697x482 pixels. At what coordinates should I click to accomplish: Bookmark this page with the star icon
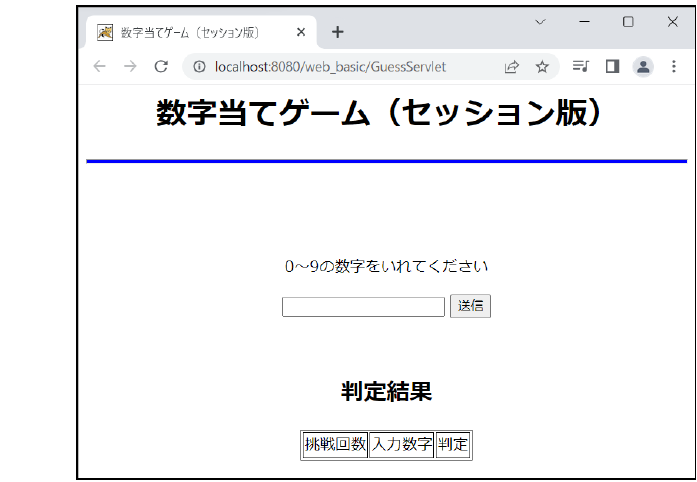pyautogui.click(x=542, y=67)
